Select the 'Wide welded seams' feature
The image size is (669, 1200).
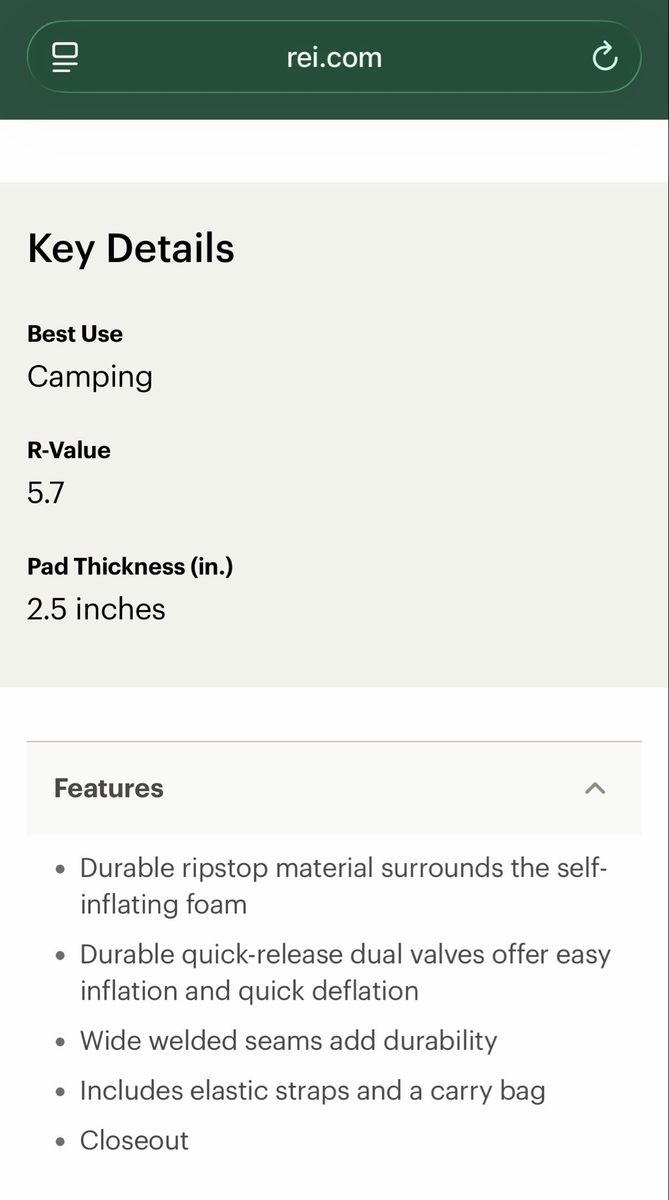288,1040
